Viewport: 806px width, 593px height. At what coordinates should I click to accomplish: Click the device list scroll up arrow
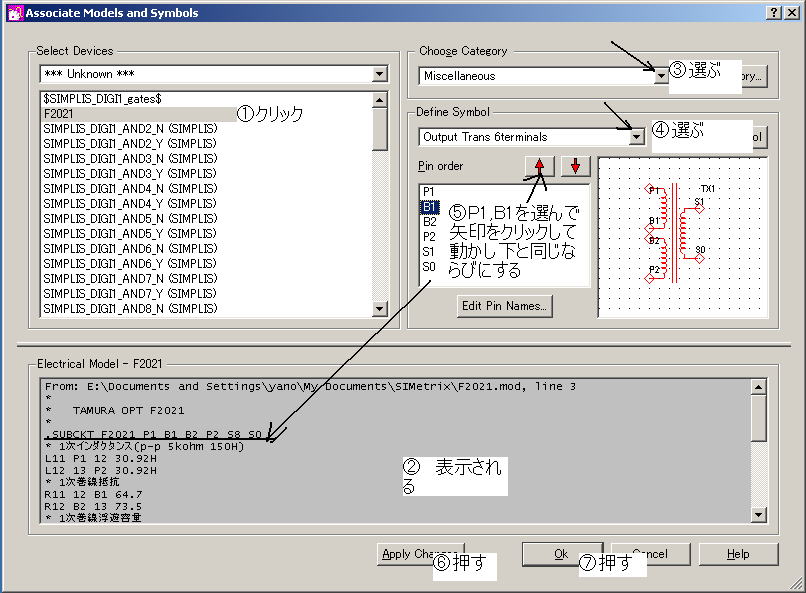click(x=379, y=100)
